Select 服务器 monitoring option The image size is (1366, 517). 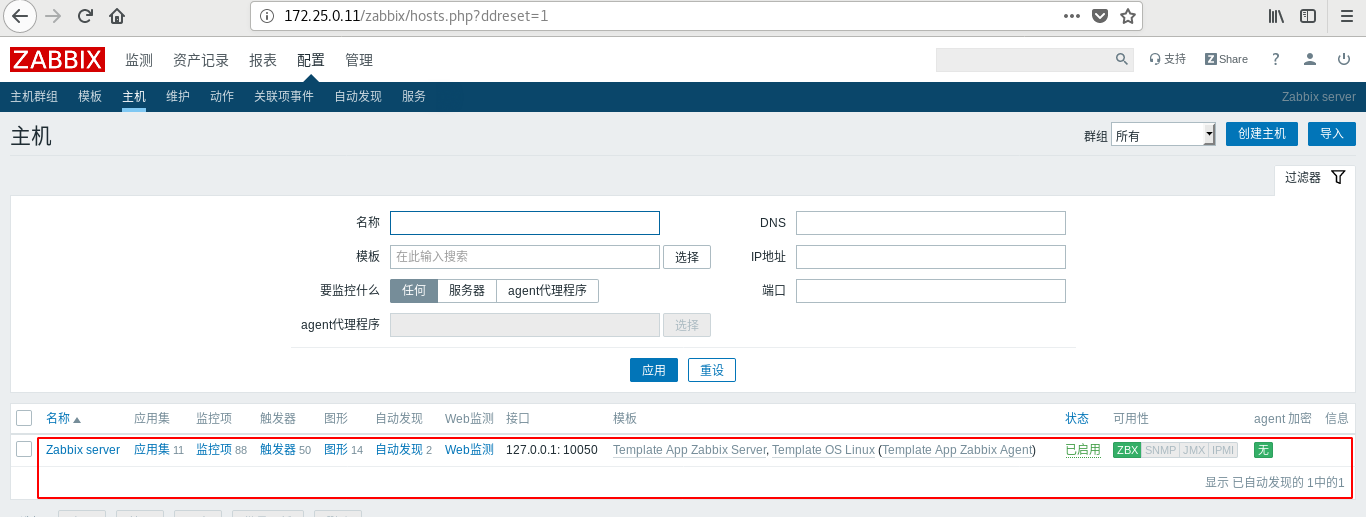click(x=467, y=291)
